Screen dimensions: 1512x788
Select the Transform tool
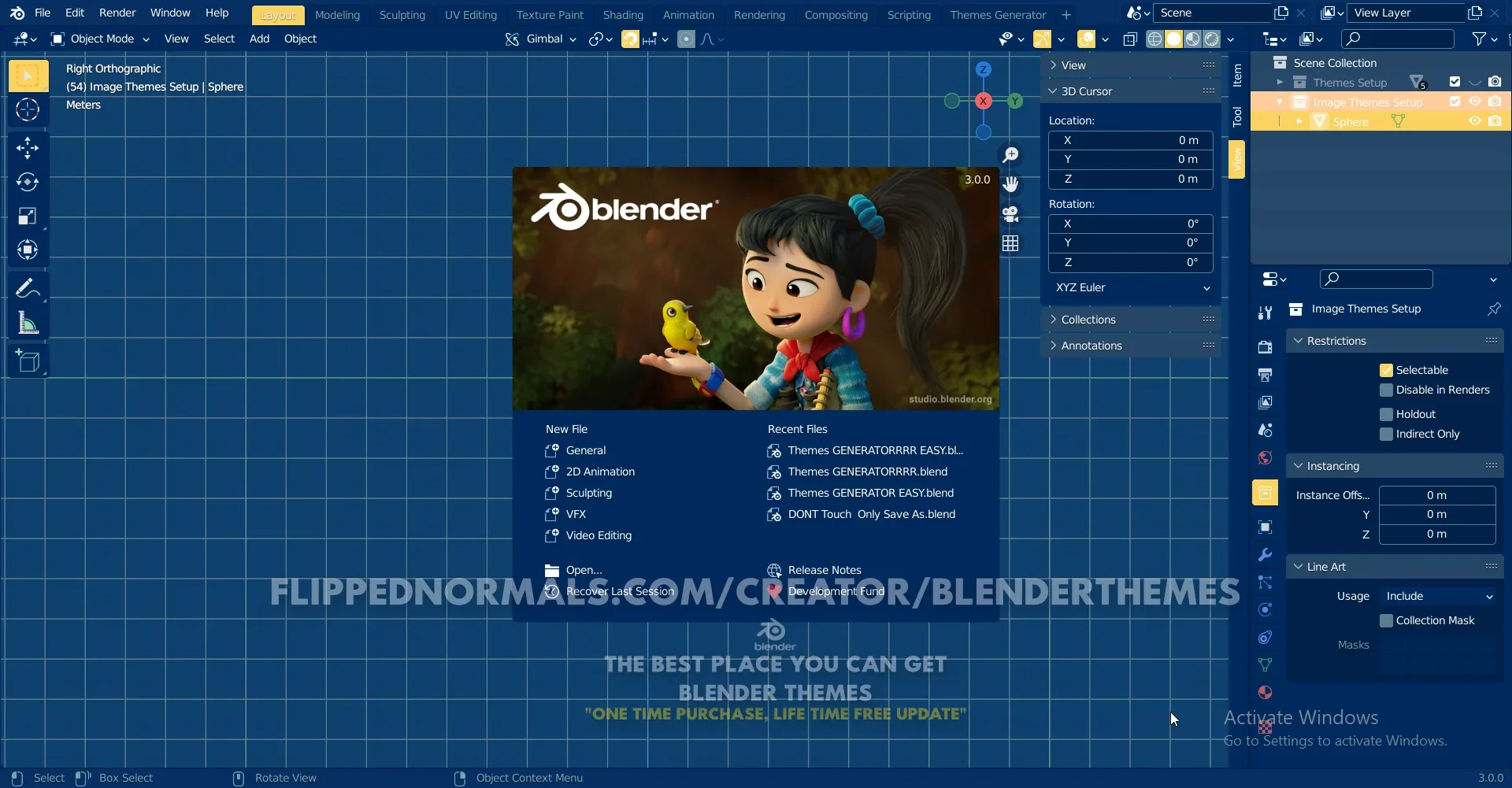point(28,250)
